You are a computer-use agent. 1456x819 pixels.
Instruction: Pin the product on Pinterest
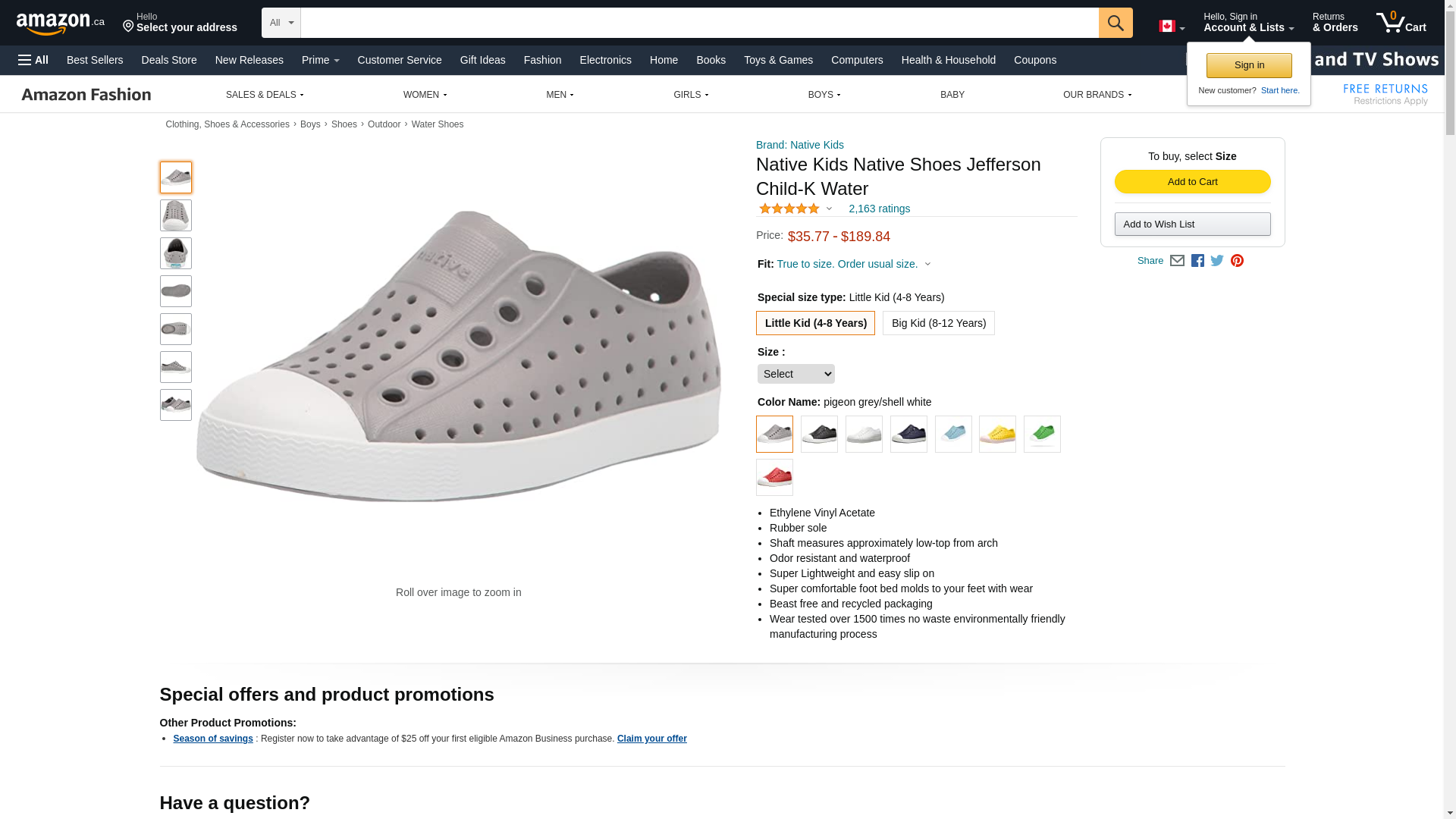[1237, 261]
